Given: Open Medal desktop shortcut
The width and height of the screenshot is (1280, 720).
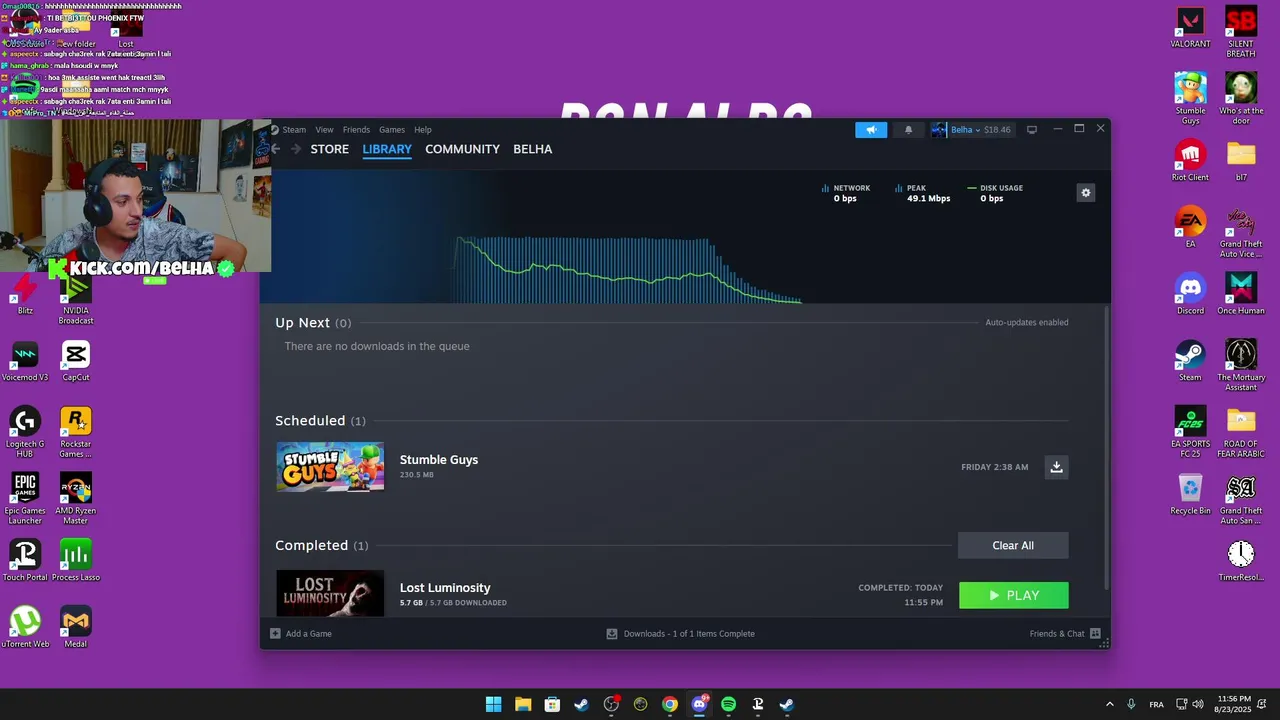Looking at the screenshot, I should pyautogui.click(x=76, y=628).
